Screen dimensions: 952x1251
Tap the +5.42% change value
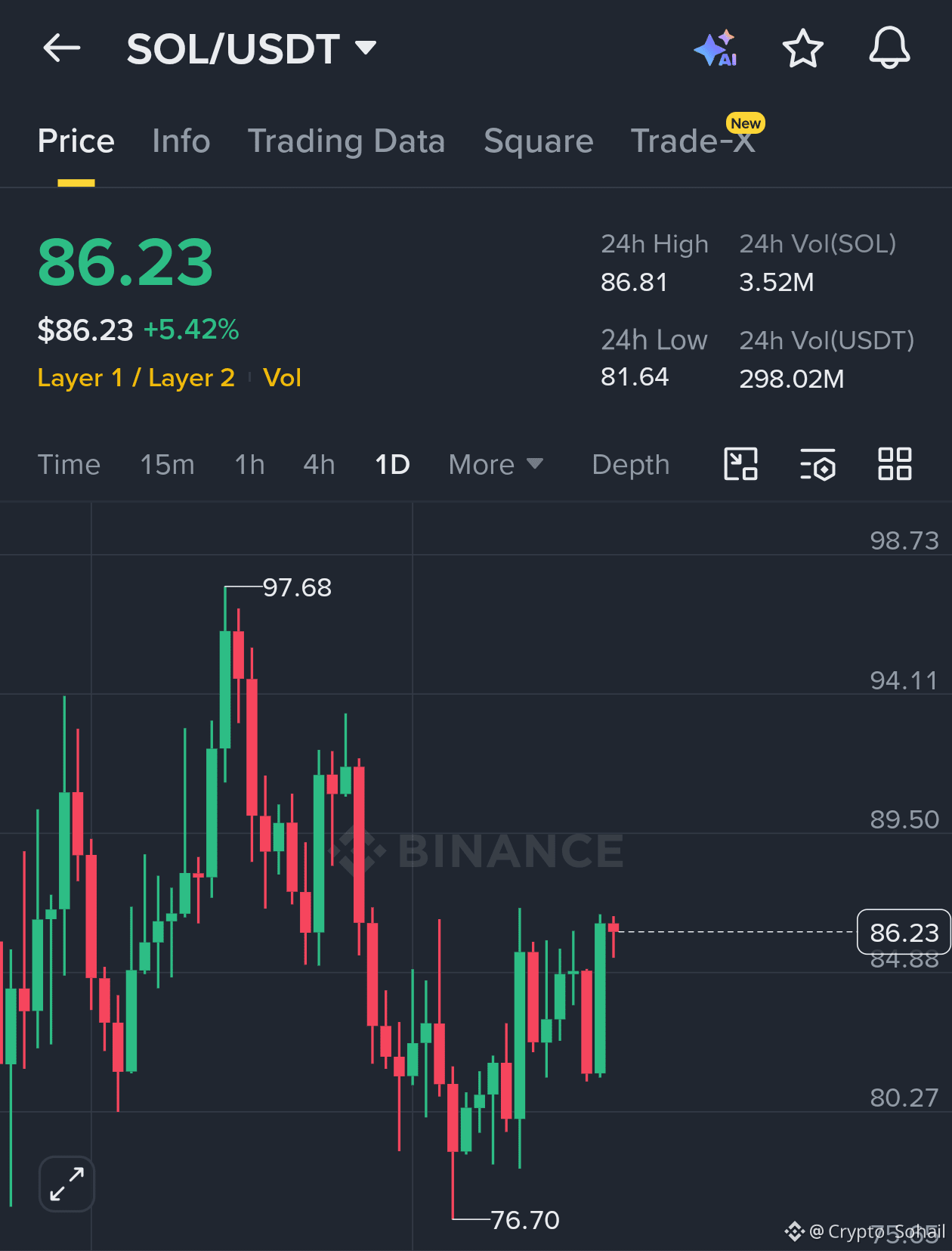pyautogui.click(x=191, y=330)
